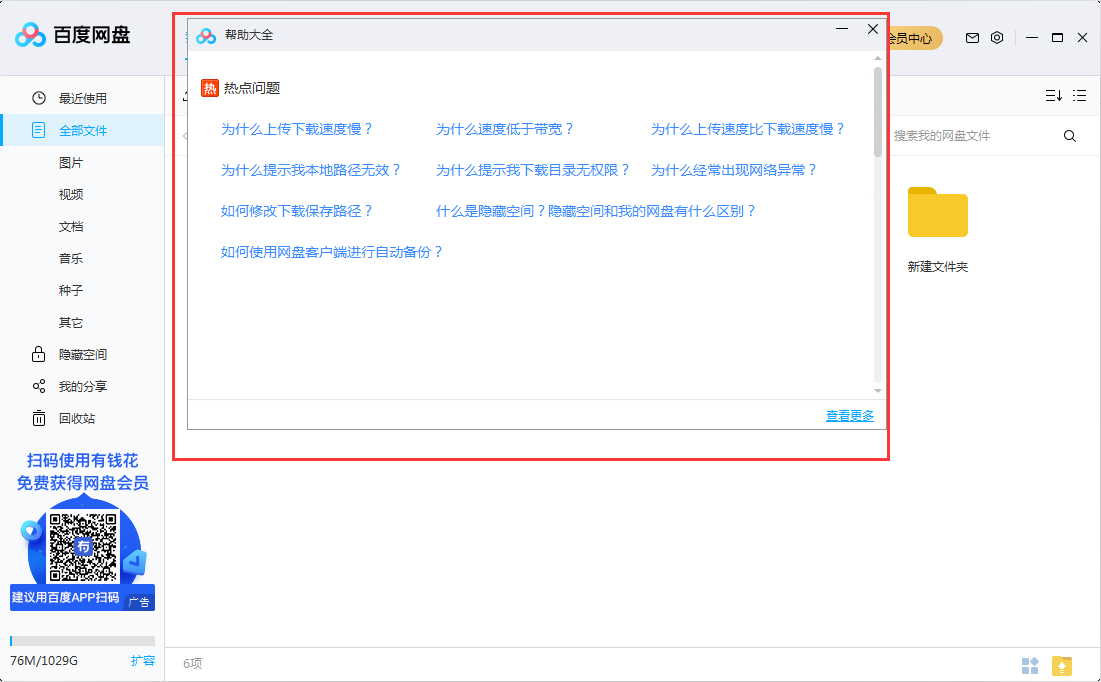1101x682 pixels.
Task: Open 如何使用网盘客户端进行自动备份？ link
Action: click(x=332, y=251)
